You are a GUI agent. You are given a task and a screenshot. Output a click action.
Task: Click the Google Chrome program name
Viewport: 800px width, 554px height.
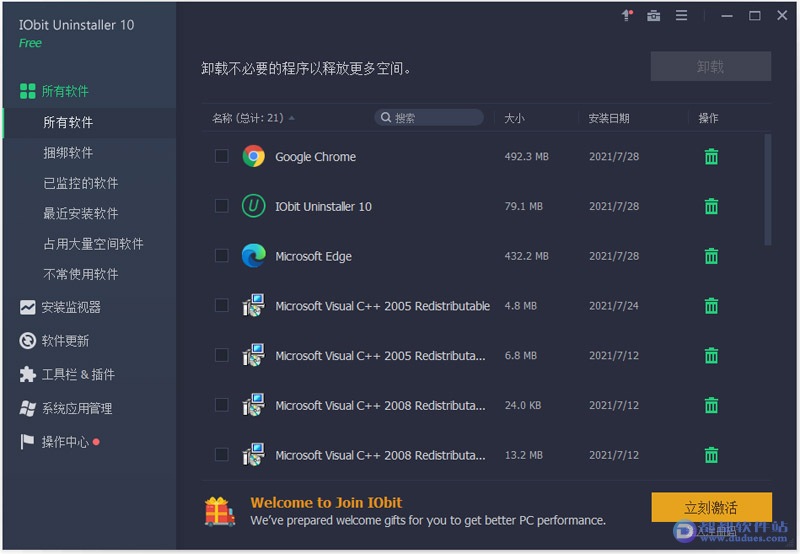tap(316, 157)
